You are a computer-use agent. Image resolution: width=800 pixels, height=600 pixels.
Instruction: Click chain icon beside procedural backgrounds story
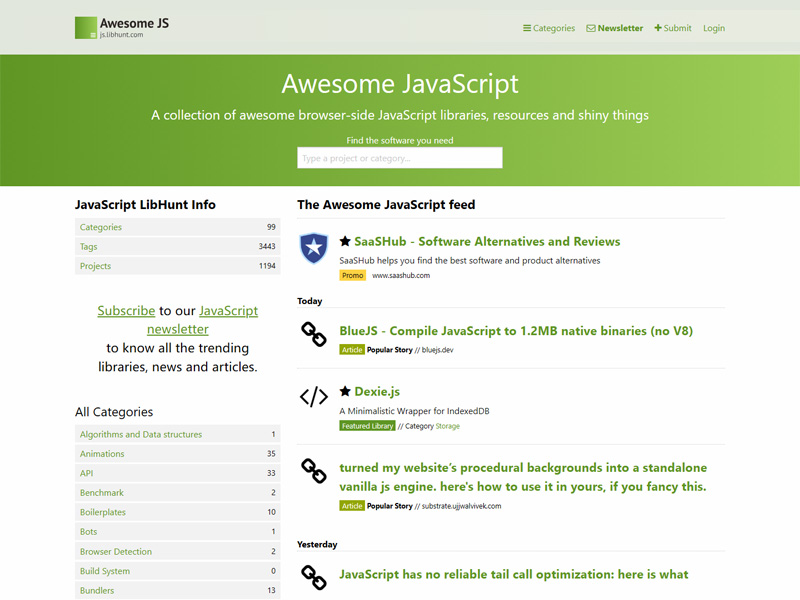(313, 471)
